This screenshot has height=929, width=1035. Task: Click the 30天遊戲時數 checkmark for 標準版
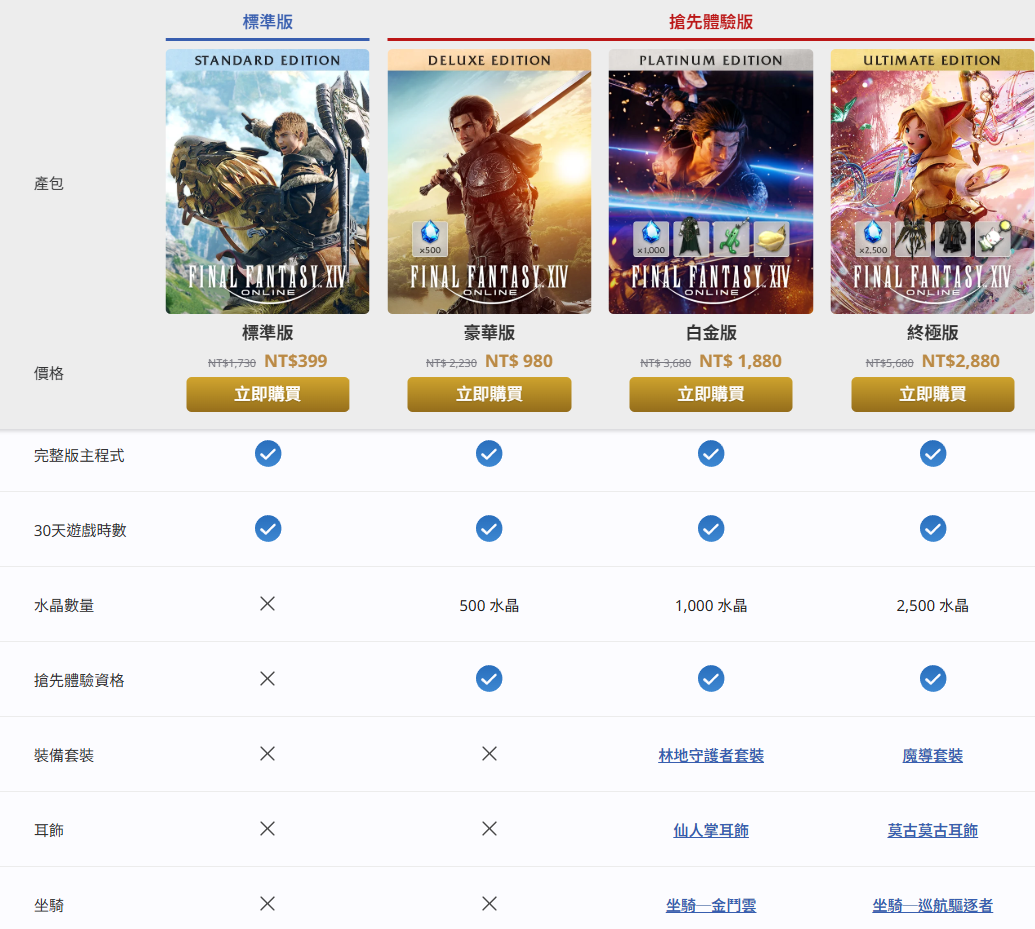point(268,529)
